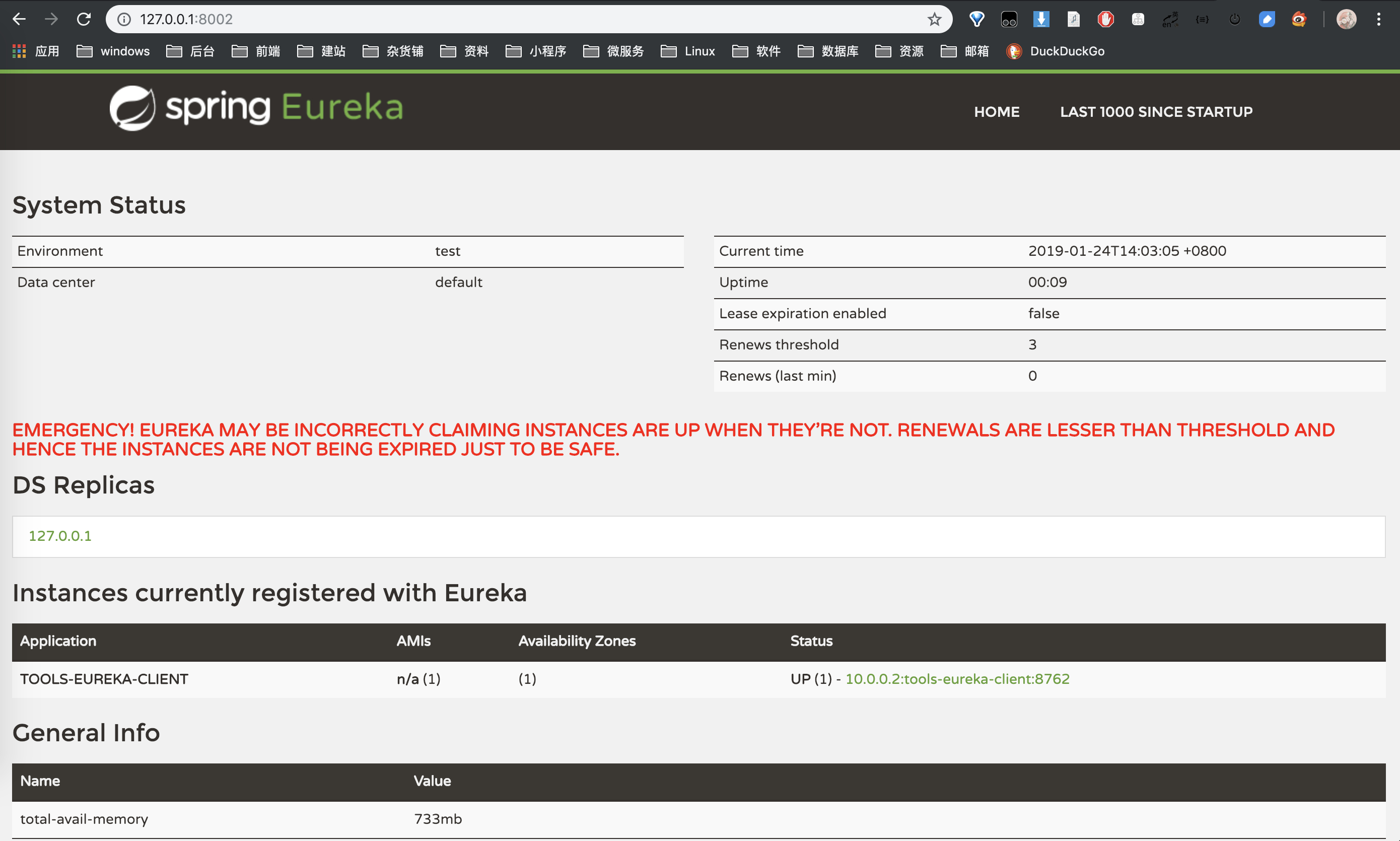1400x841 pixels.
Task: Open the JSON braces formatter extension
Action: 1202,19
